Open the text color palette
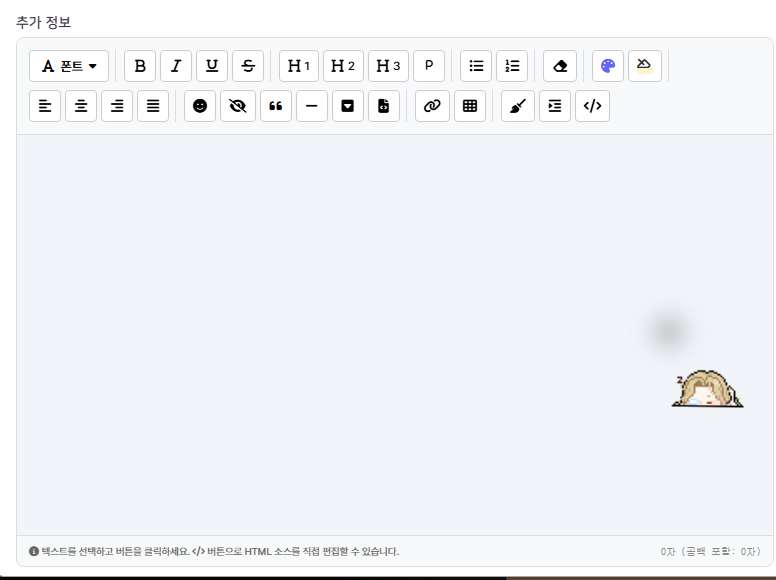776x580 pixels. click(608, 66)
